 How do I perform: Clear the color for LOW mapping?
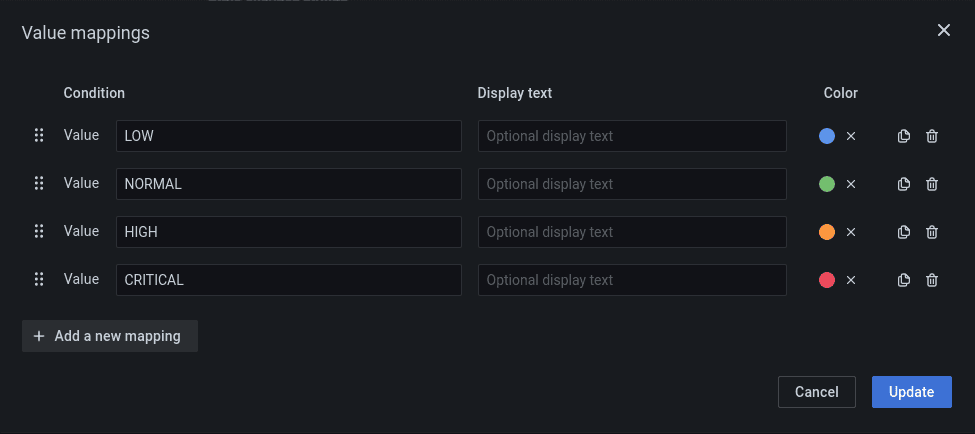851,136
